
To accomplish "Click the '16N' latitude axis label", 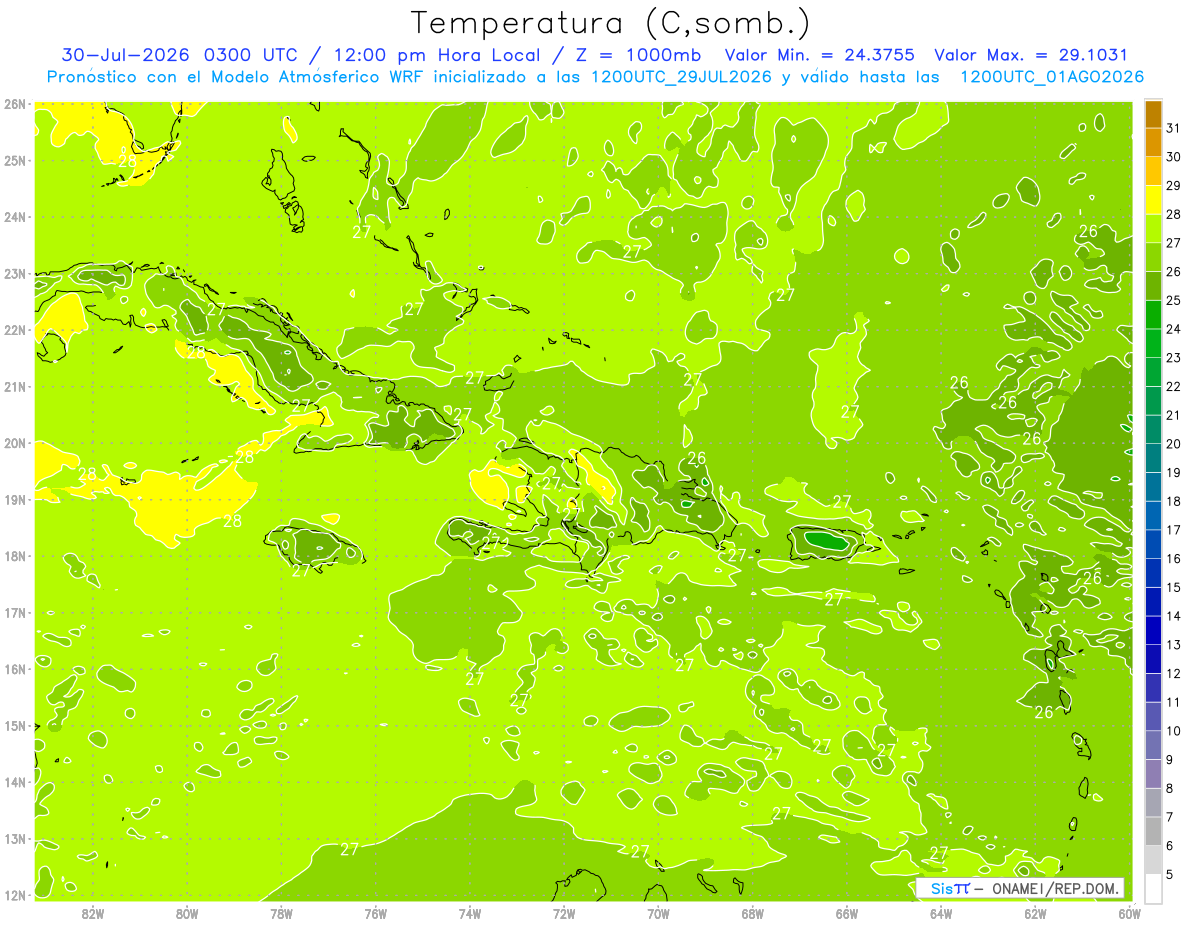I will click(x=15, y=669).
